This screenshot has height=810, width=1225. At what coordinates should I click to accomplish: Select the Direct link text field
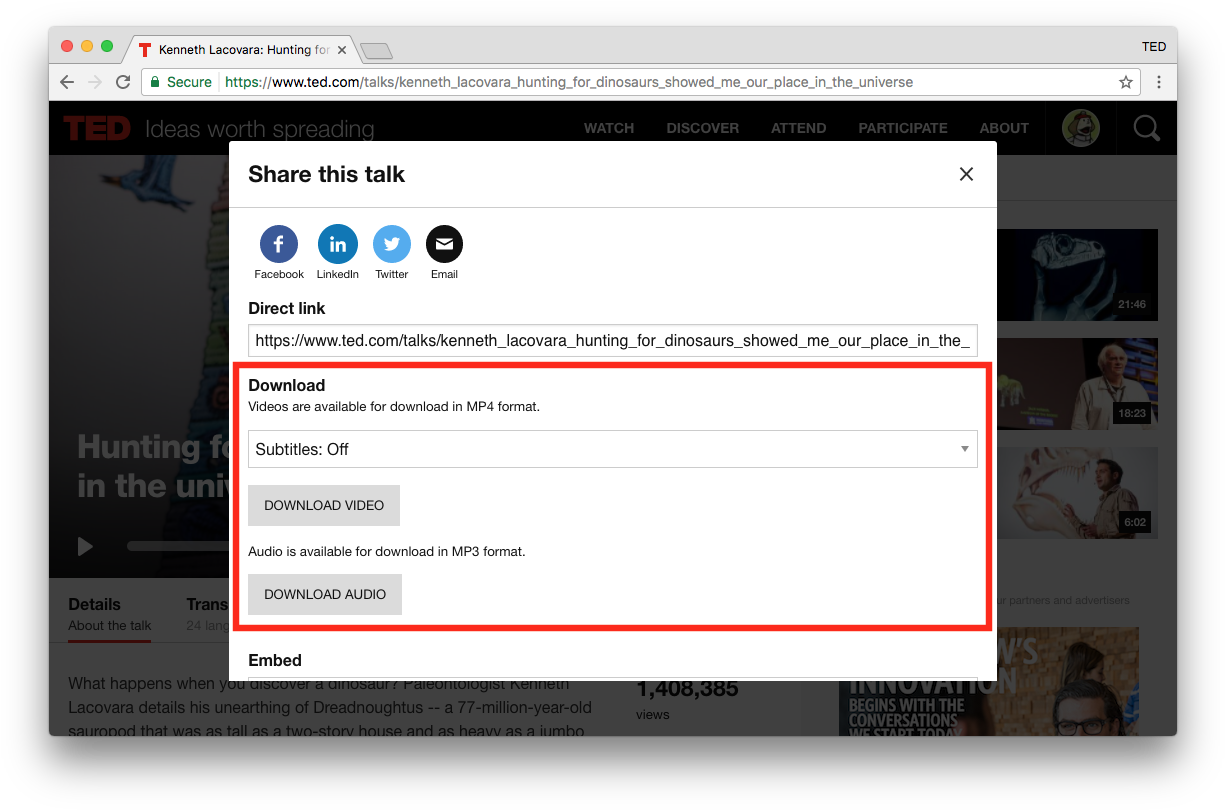(612, 341)
